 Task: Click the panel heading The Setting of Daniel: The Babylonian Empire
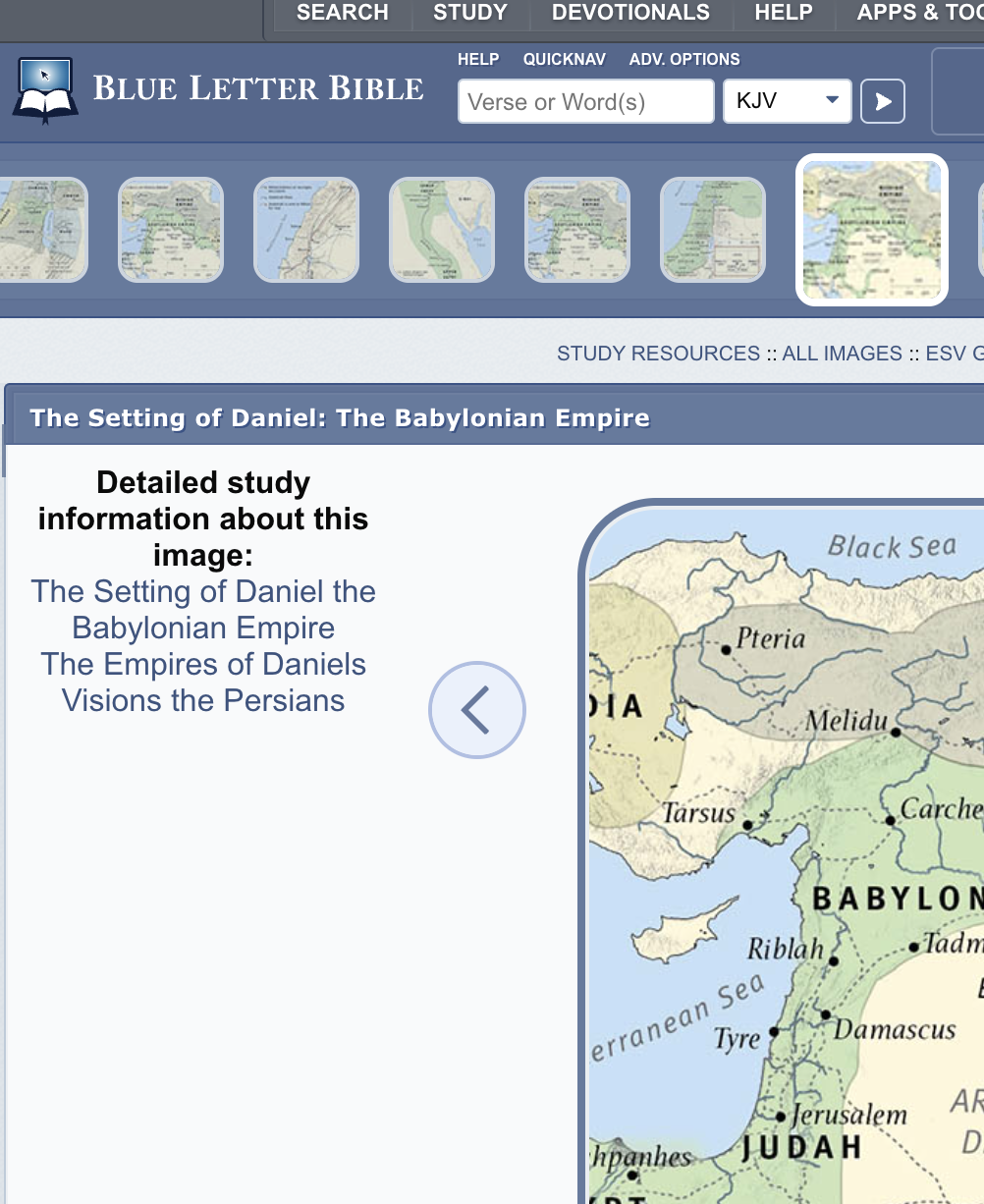[x=340, y=418]
